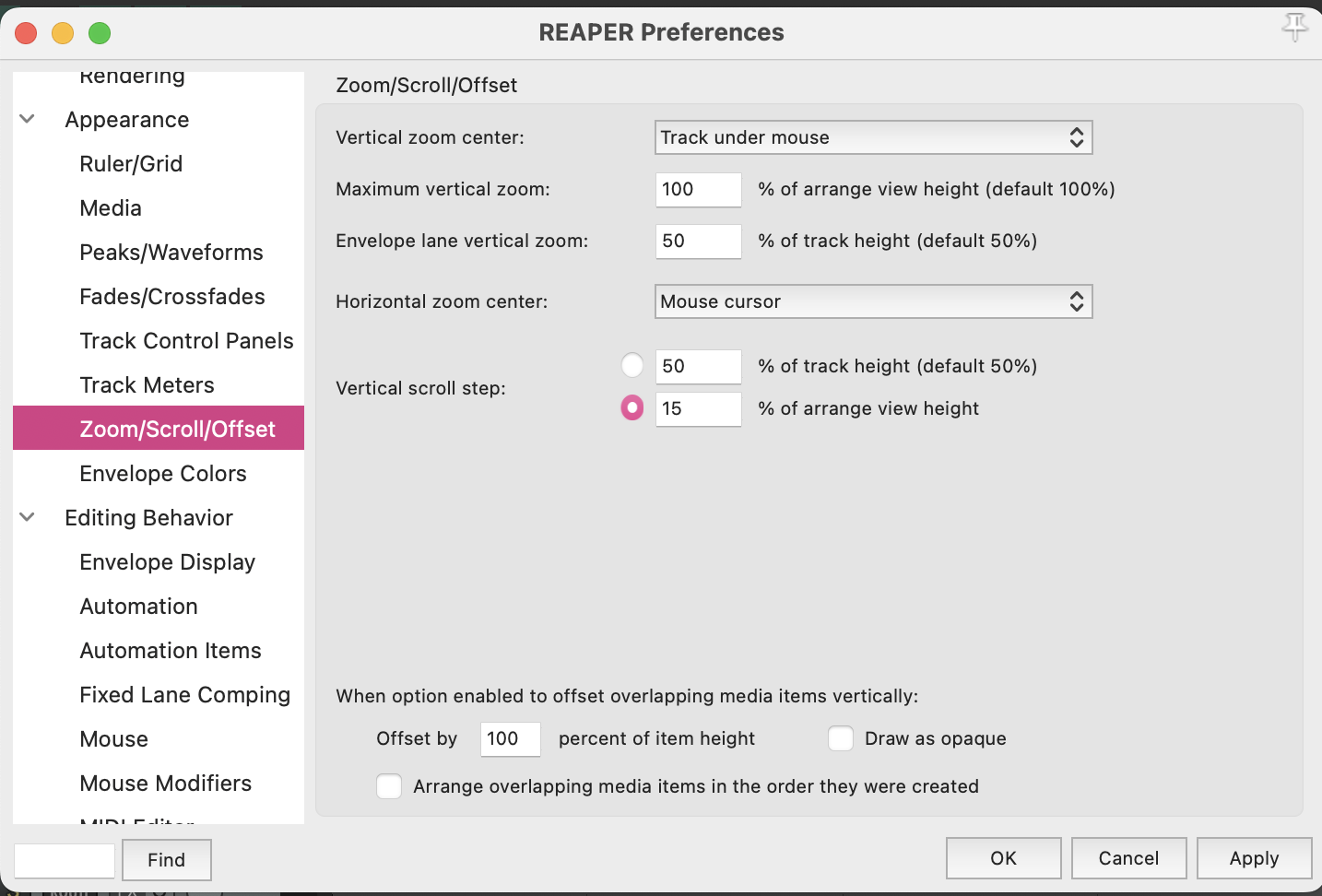Click the OK button
This screenshot has width=1322, height=896.
1003,858
